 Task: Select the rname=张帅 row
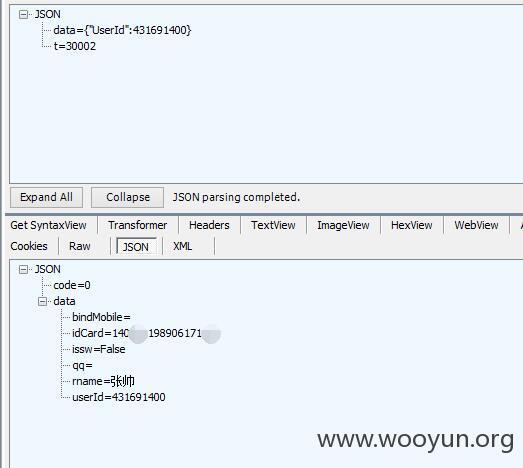(x=103, y=381)
